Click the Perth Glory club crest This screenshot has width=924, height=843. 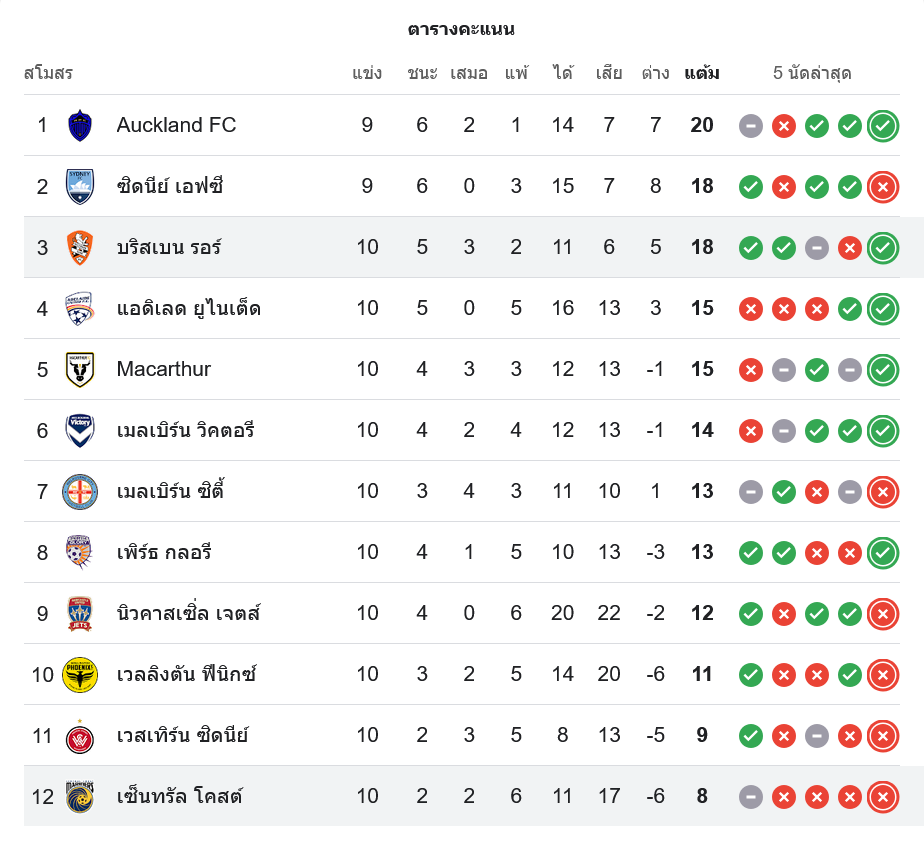tap(80, 553)
